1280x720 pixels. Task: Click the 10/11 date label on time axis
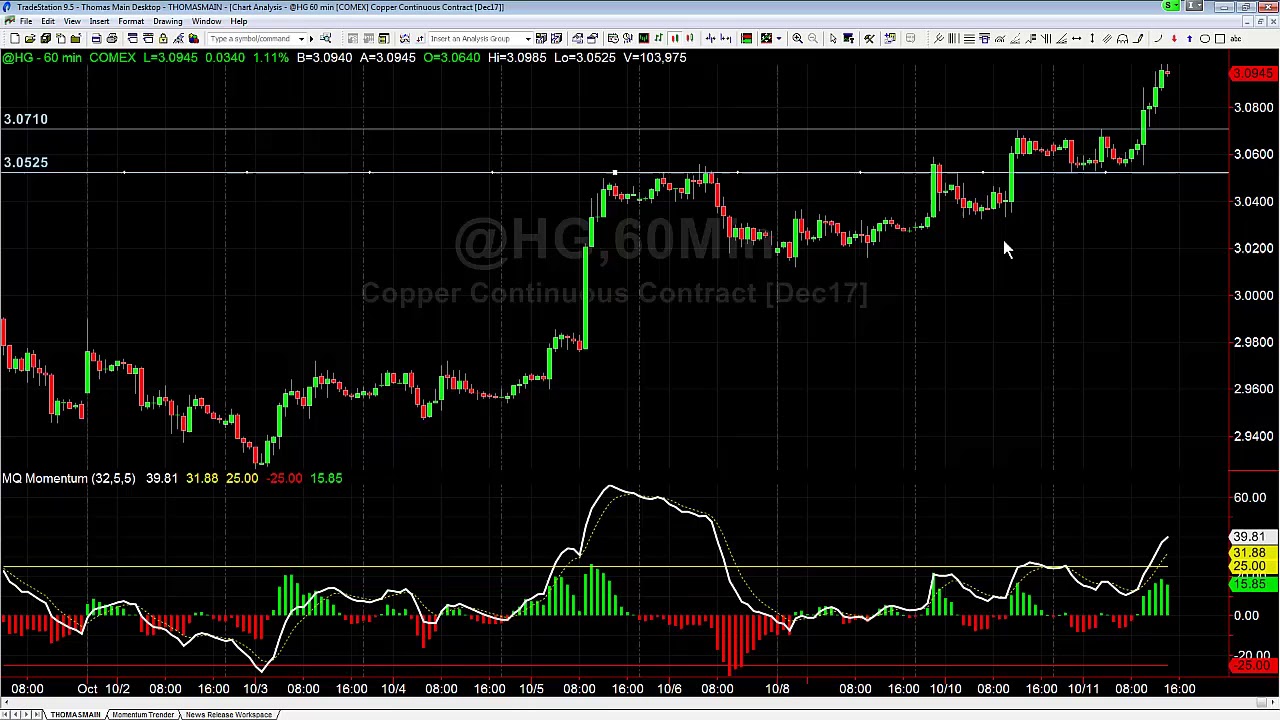click(1084, 688)
